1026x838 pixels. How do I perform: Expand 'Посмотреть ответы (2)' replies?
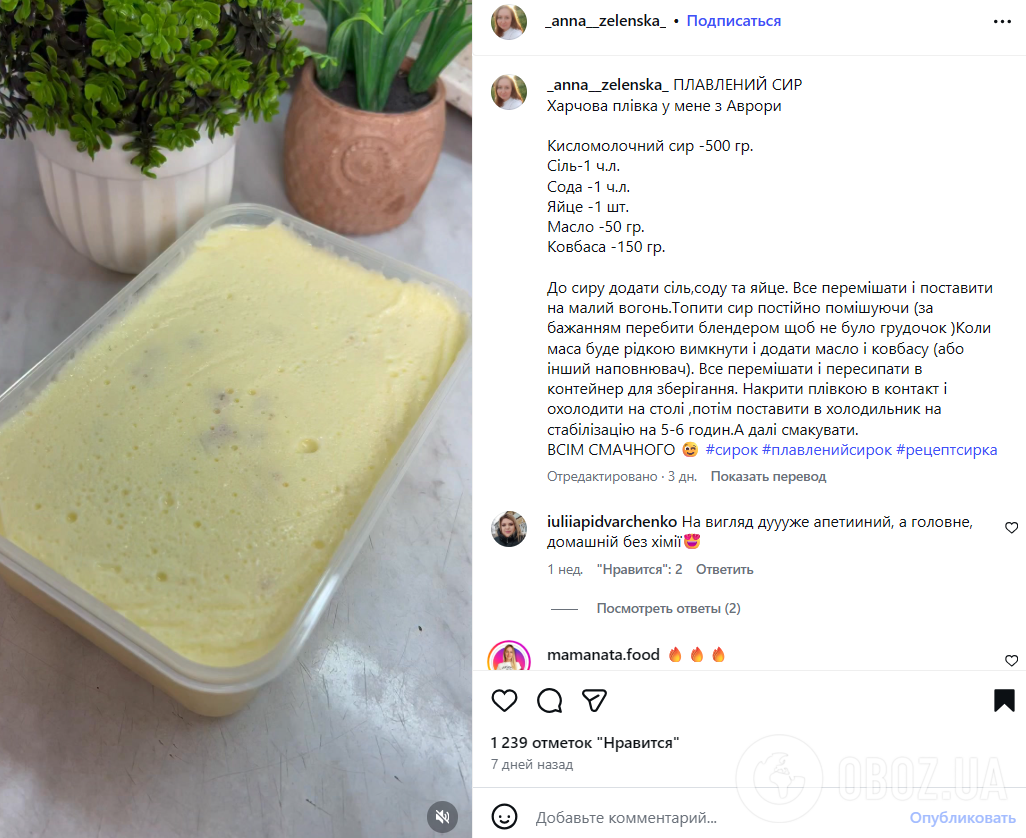668,608
